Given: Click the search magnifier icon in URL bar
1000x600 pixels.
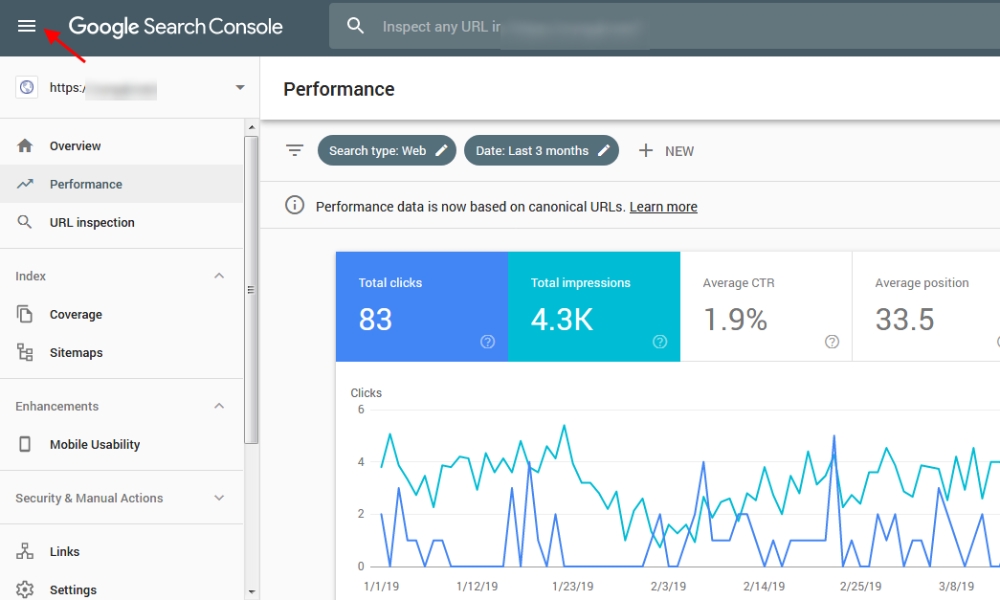Looking at the screenshot, I should pos(355,26).
